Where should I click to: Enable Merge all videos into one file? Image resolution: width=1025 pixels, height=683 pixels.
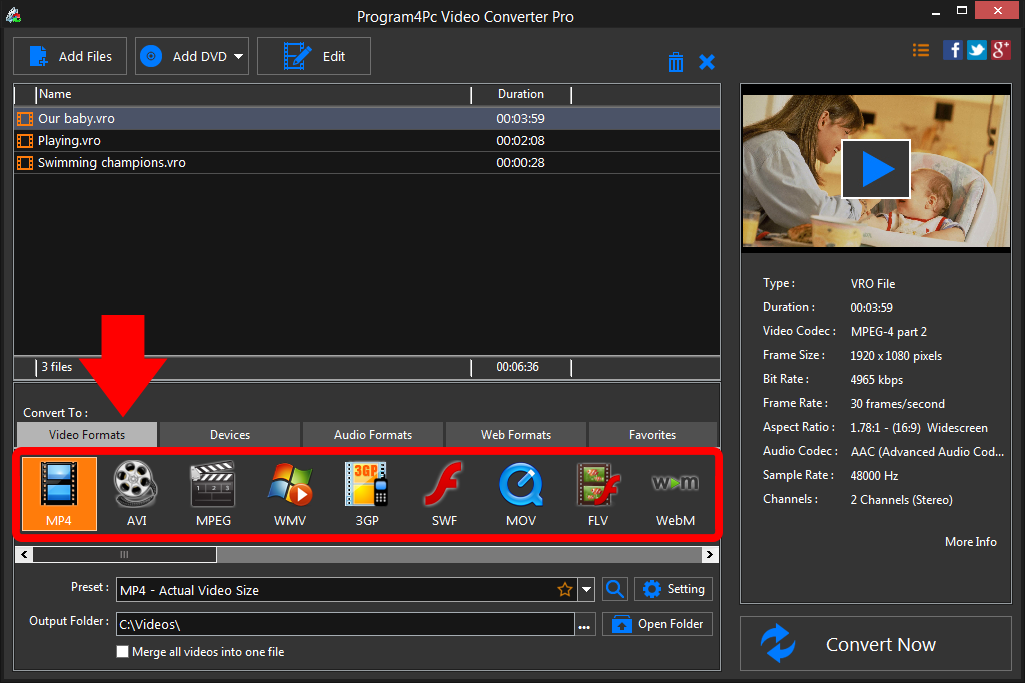click(123, 652)
